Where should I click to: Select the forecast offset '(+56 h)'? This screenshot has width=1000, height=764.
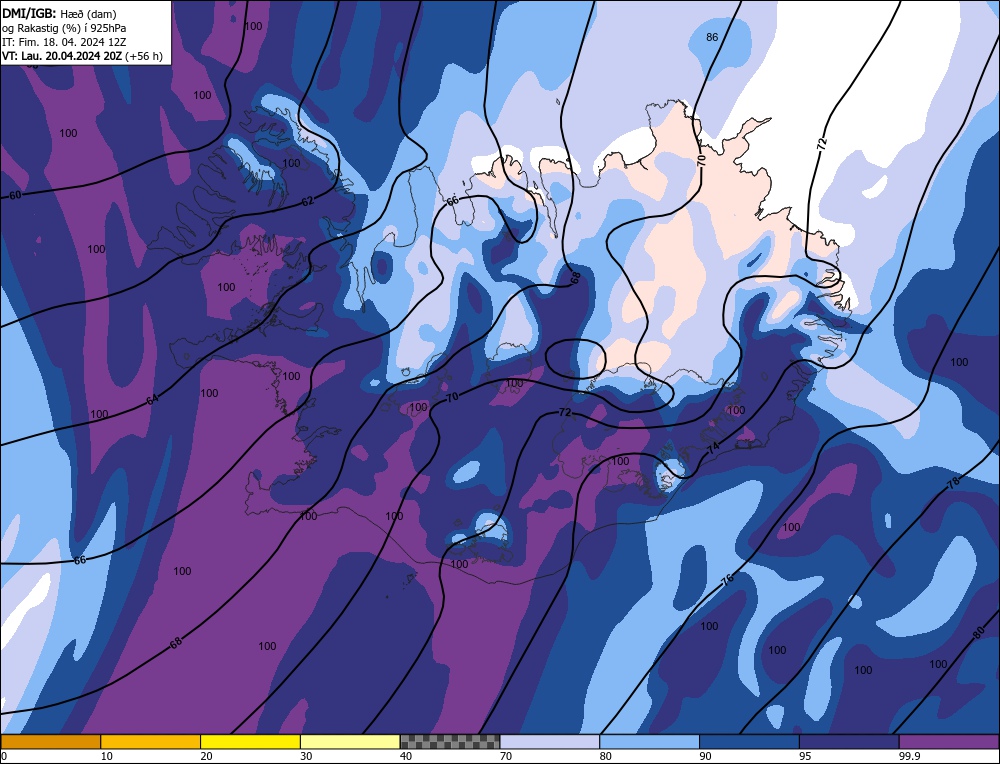[144, 56]
